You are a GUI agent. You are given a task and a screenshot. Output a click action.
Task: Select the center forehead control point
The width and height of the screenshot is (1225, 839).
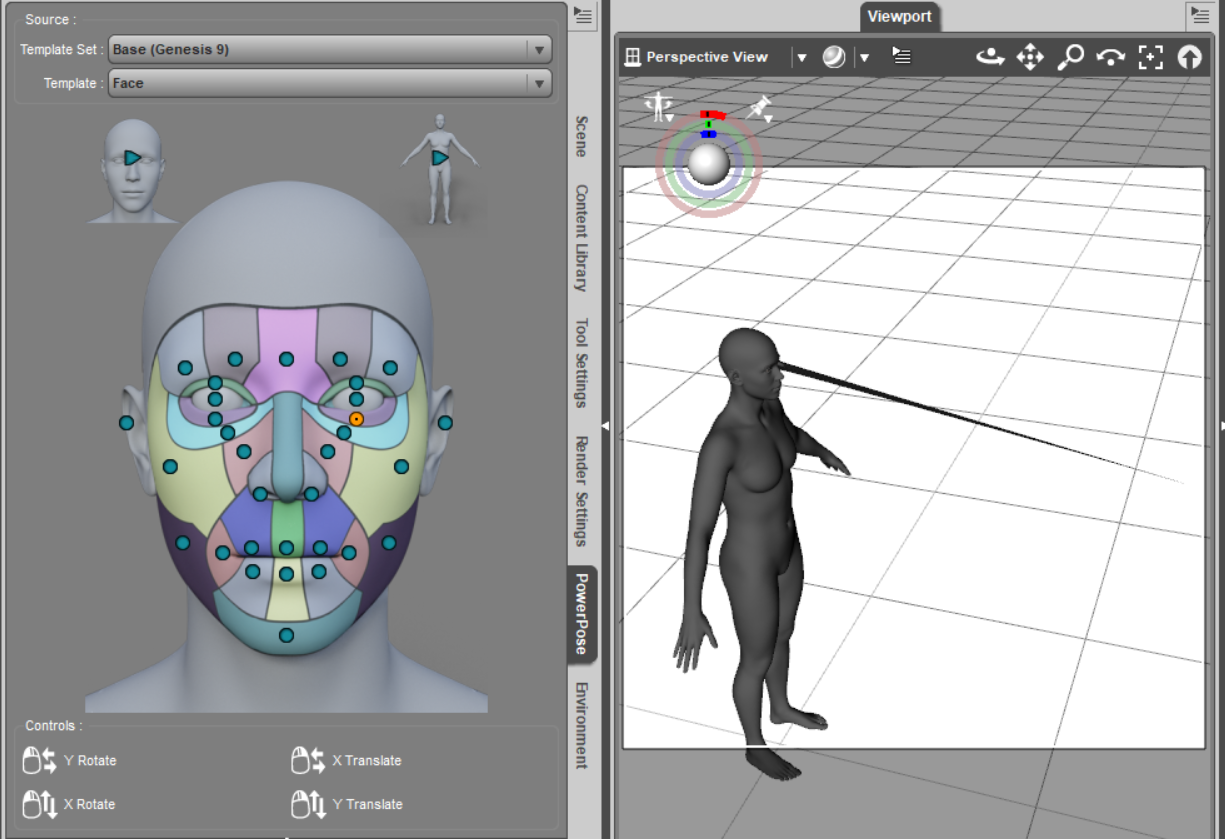286,359
